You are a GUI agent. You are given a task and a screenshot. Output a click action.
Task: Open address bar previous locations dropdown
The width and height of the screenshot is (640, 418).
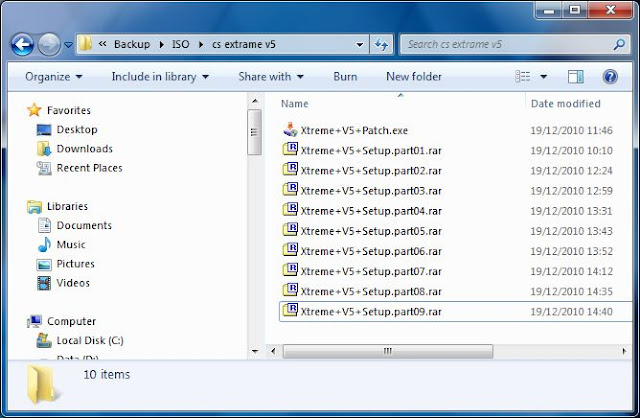(360, 44)
